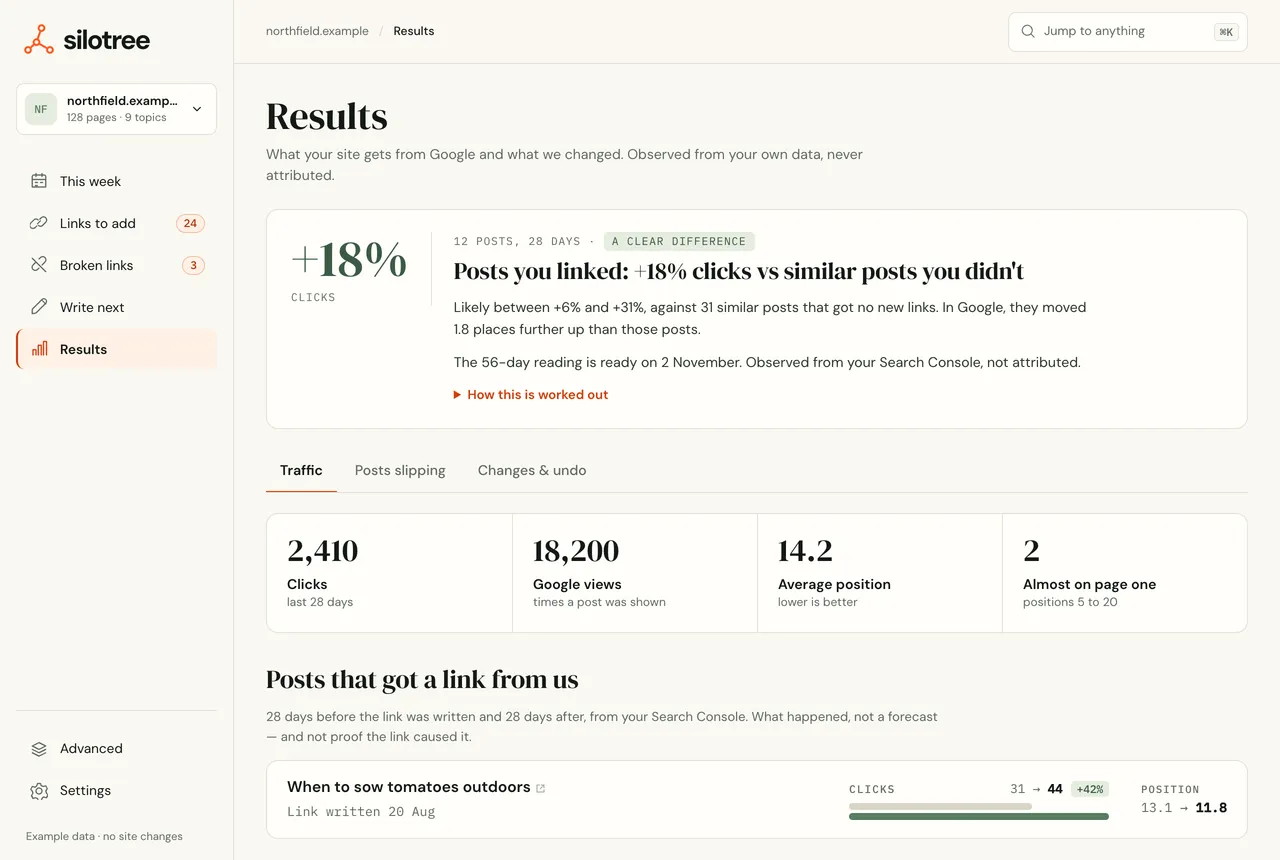
Task: Click the Broken links icon
Action: (x=39, y=265)
